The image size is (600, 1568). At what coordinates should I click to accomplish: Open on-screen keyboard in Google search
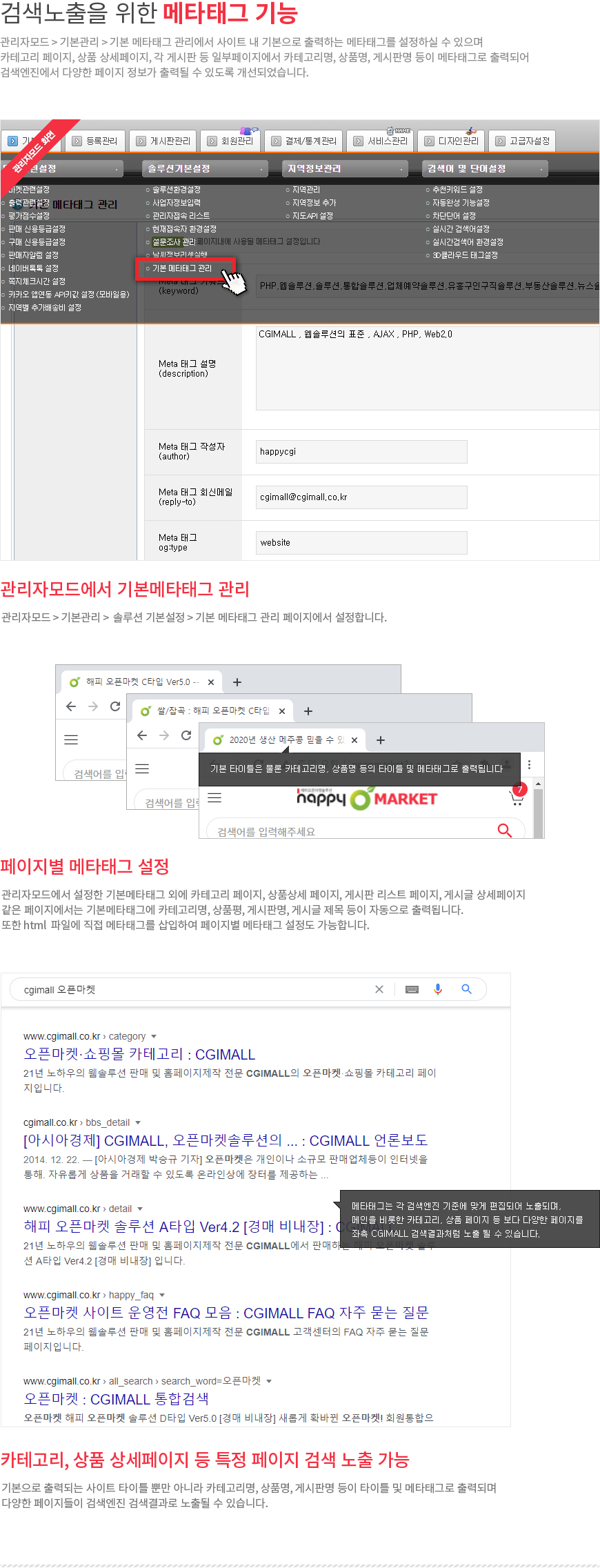click(412, 989)
